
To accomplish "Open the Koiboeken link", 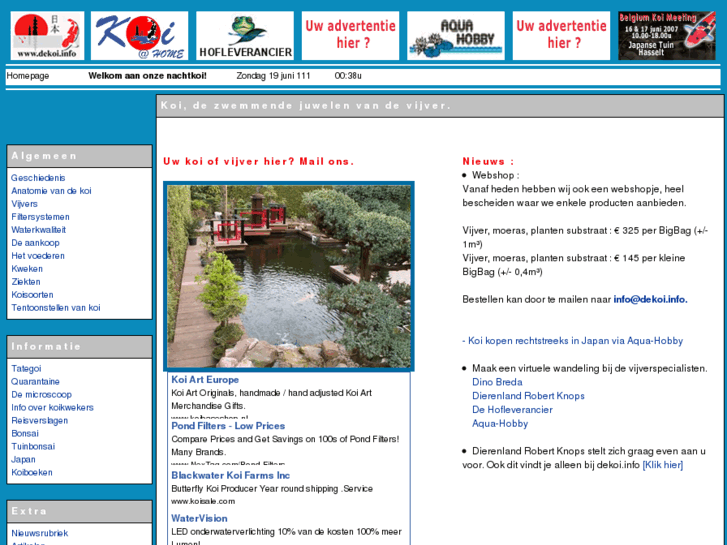I will (x=32, y=472).
